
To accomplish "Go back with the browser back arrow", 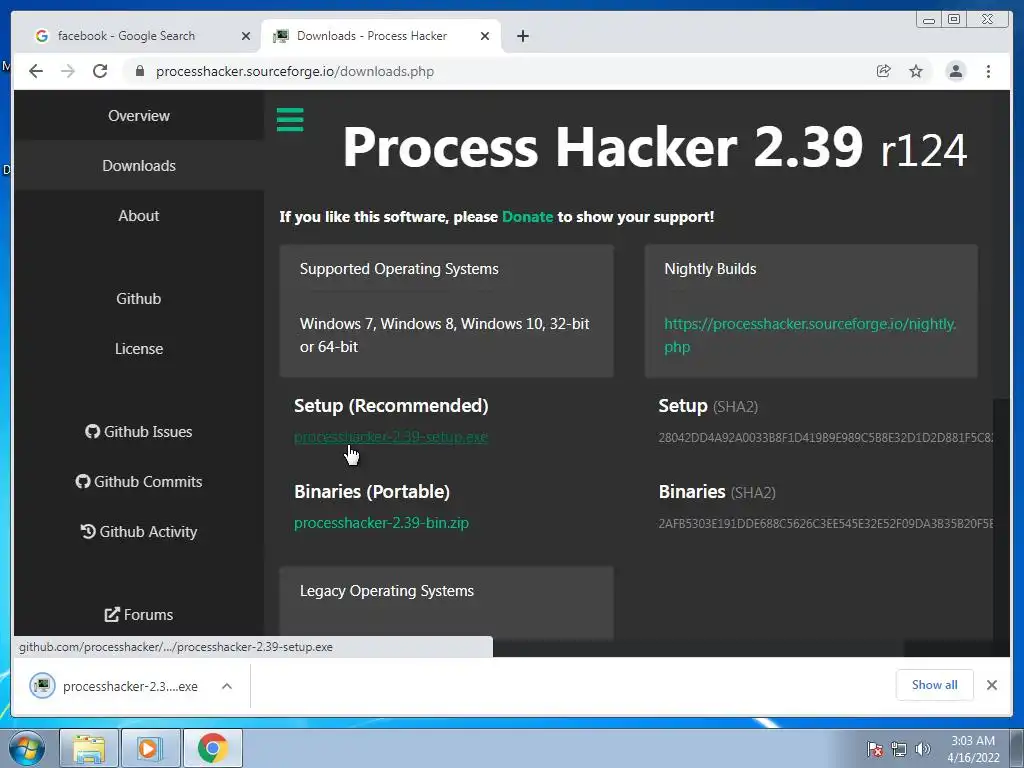I will [36, 71].
